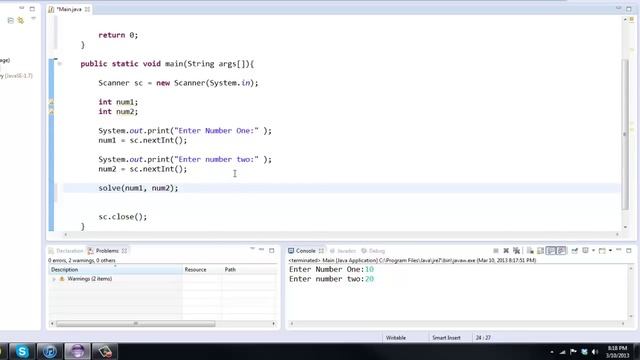Switch to the Declaration tab
The width and height of the screenshot is (640, 360).
click(66, 251)
